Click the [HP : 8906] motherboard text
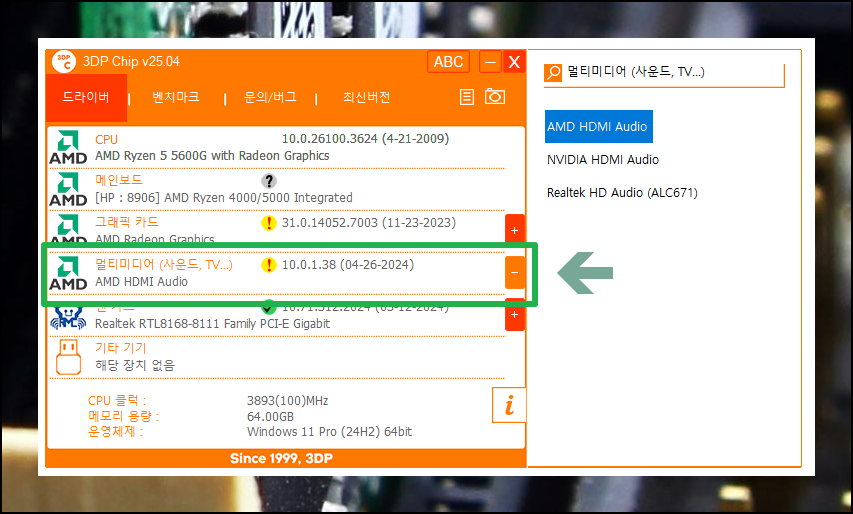This screenshot has height=514, width=853. (224, 198)
